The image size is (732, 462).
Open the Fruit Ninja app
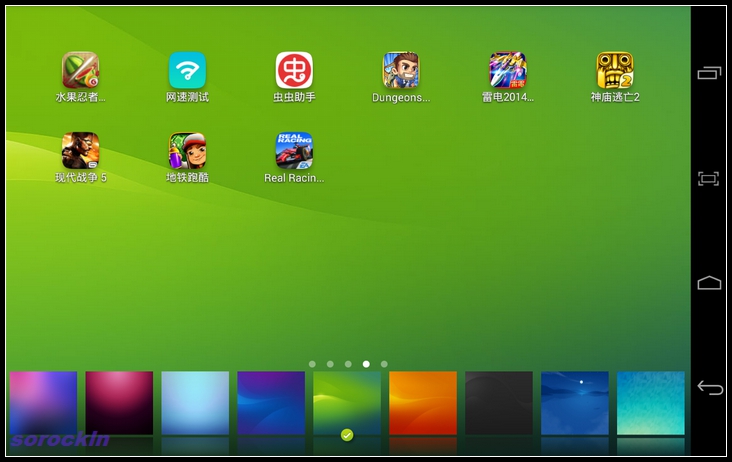point(80,71)
